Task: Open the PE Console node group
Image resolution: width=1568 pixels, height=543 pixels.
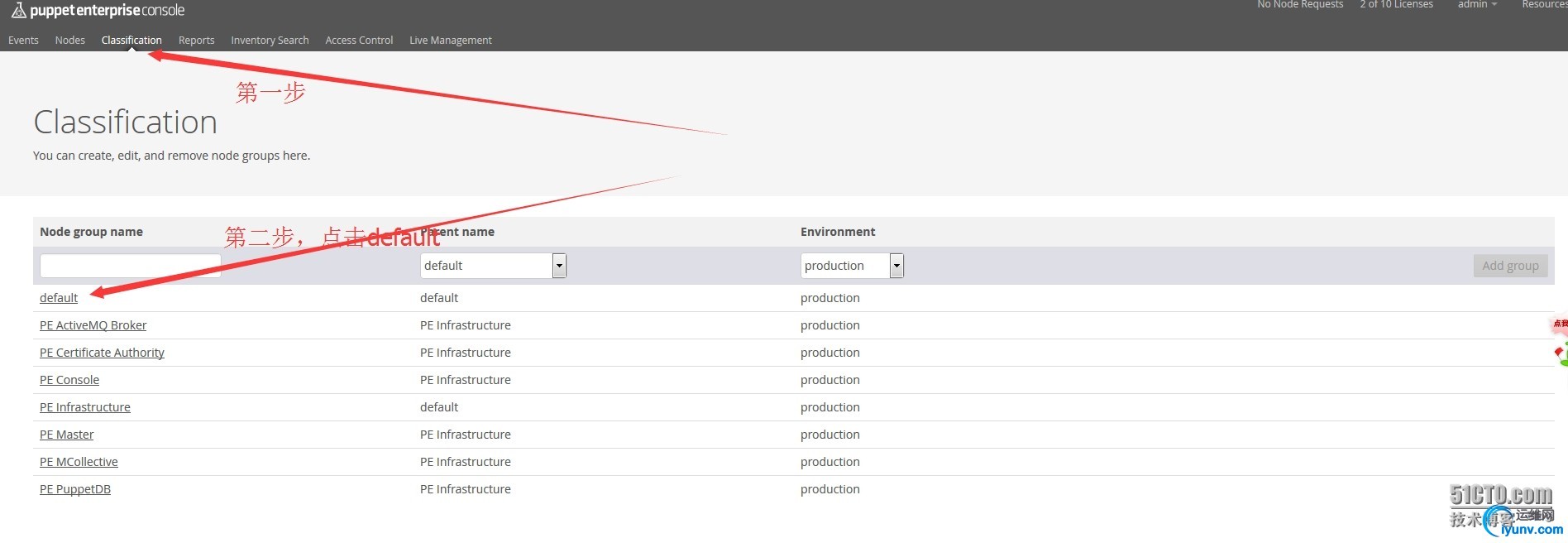Action: 69,380
